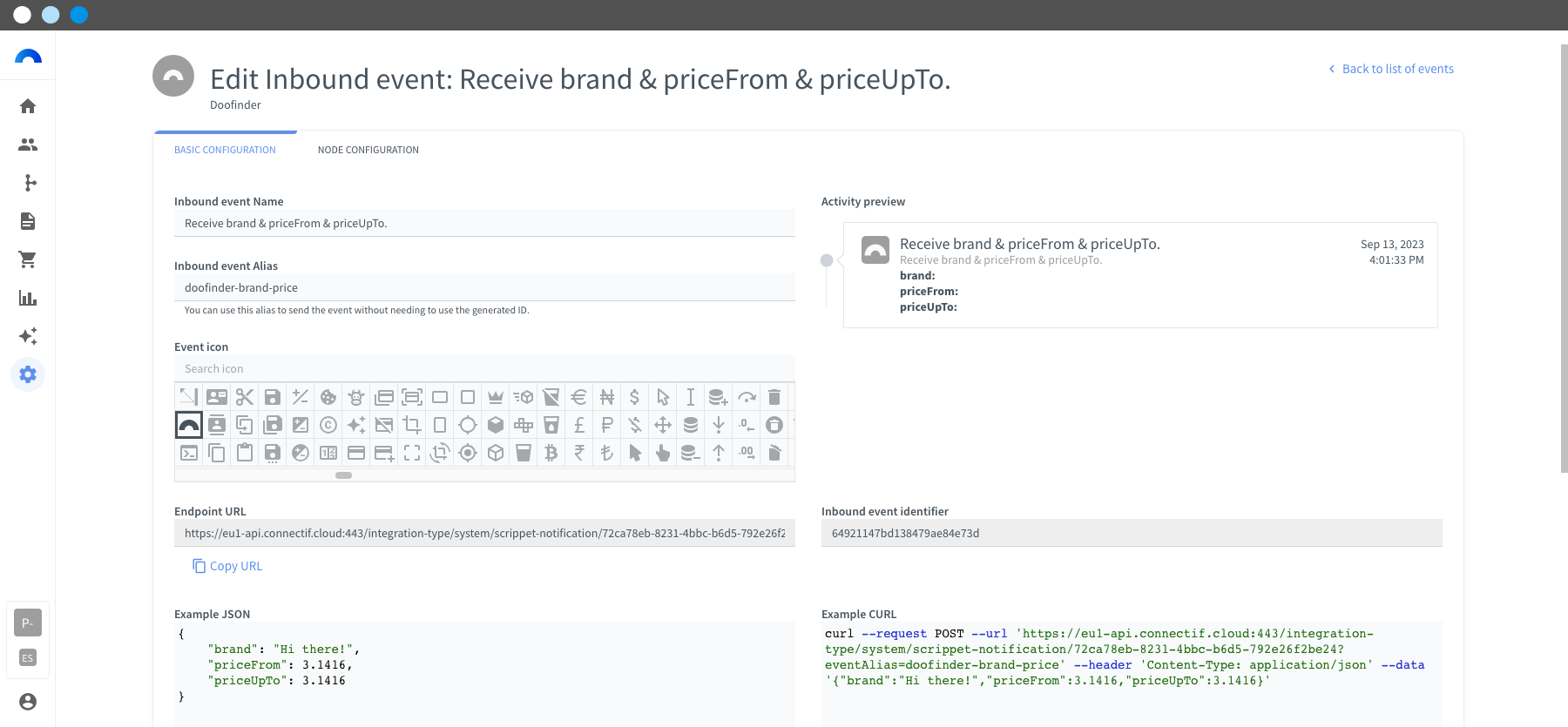
Task: Open settings gear in left sidebar
Action: 28,374
